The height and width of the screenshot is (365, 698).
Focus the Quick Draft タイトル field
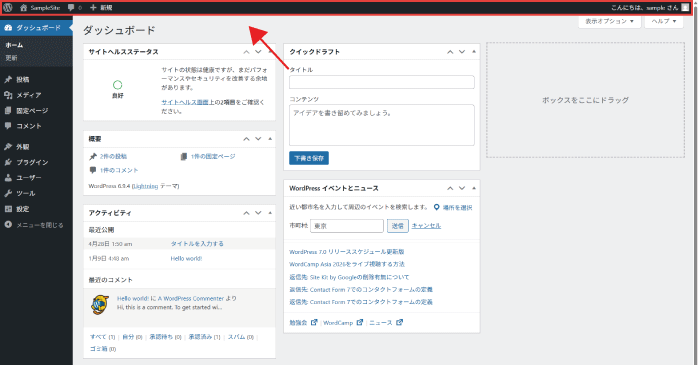point(381,82)
